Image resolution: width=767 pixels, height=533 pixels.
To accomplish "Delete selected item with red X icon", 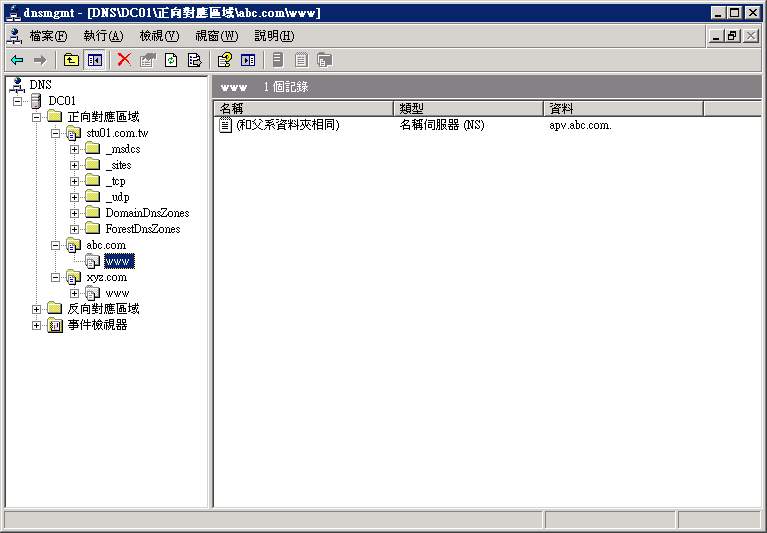I will pyautogui.click(x=124, y=60).
